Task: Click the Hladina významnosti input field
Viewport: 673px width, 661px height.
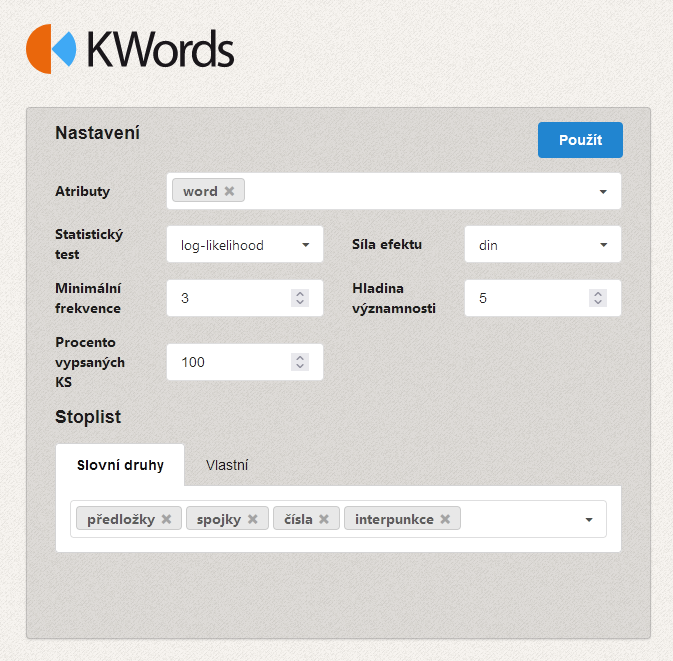Action: click(543, 298)
